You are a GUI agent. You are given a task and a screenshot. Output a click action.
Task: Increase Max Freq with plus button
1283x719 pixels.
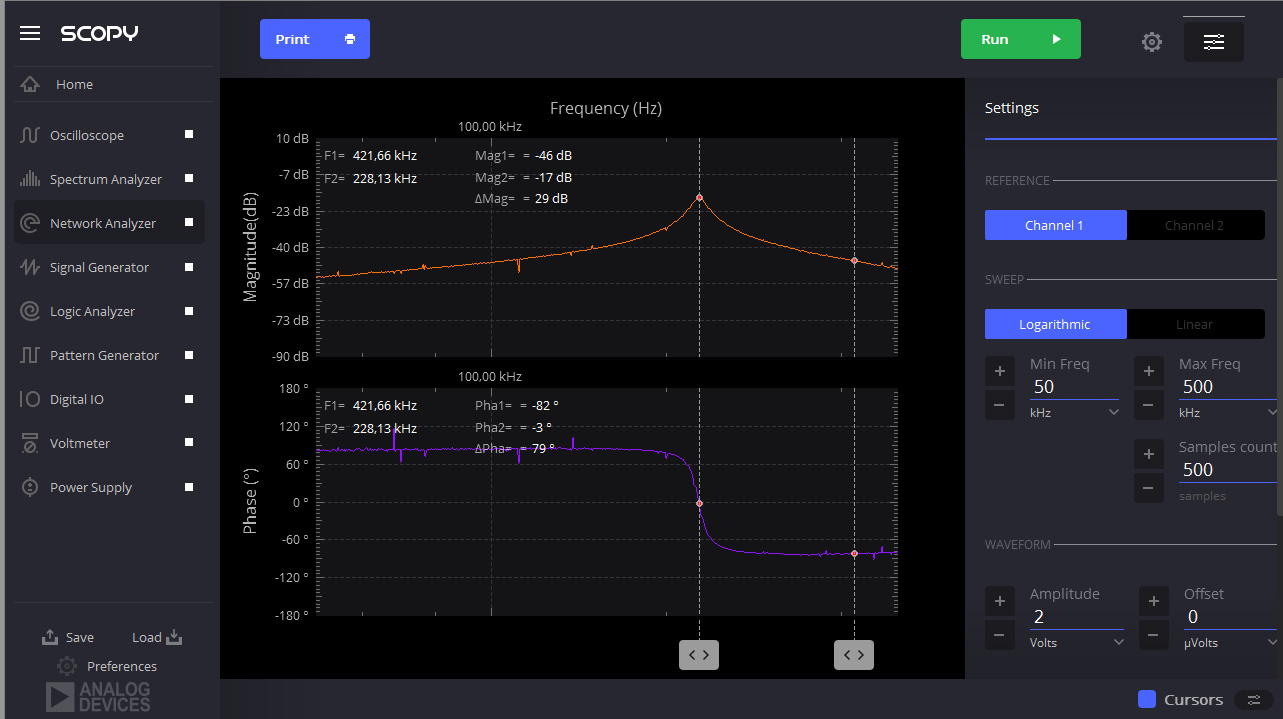coord(1149,372)
